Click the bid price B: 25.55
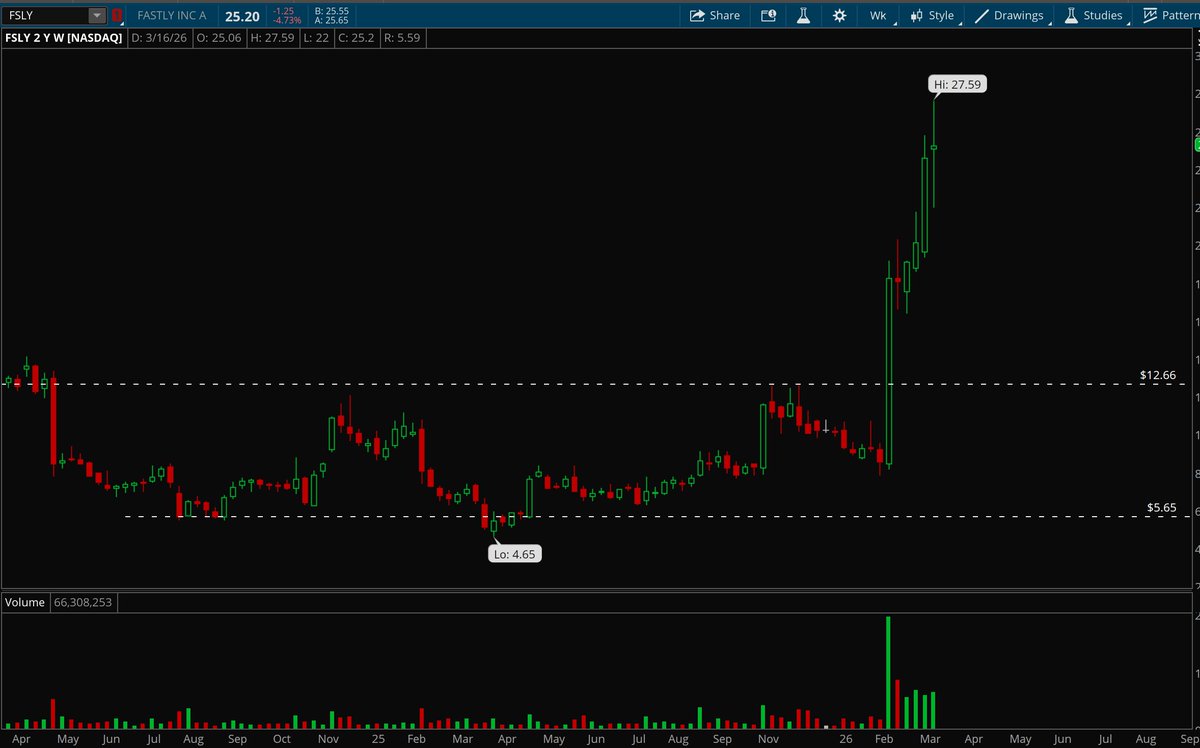This screenshot has height=748, width=1200. [x=331, y=10]
